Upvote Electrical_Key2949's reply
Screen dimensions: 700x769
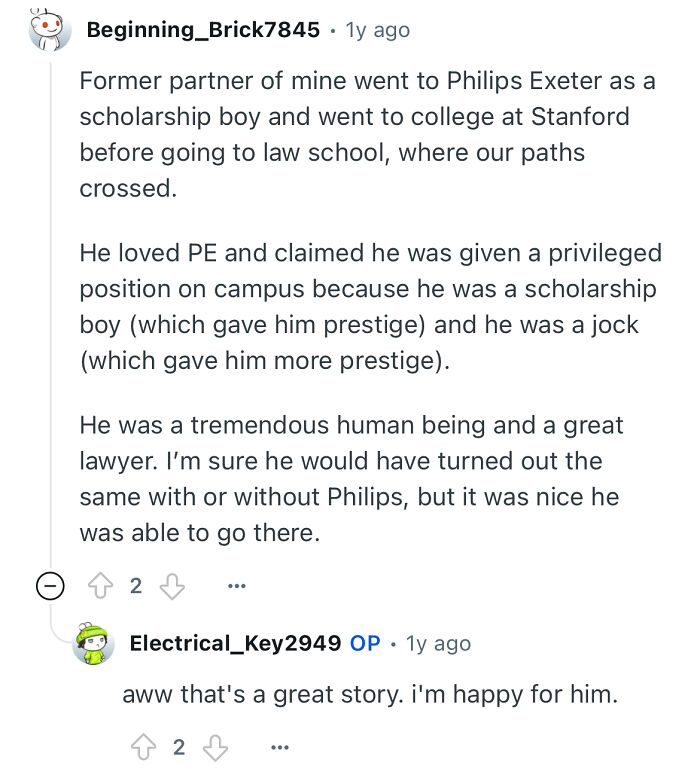click(x=145, y=746)
